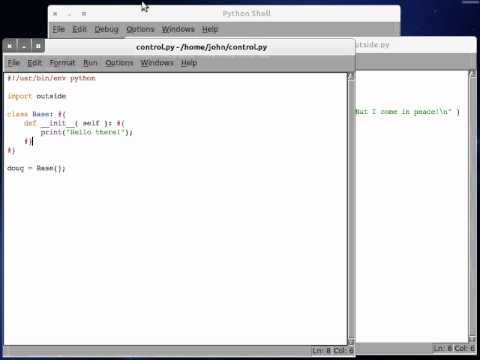Screen dimensions: 480x360
Task: Maximize the control.py editor window
Action: point(38,46)
